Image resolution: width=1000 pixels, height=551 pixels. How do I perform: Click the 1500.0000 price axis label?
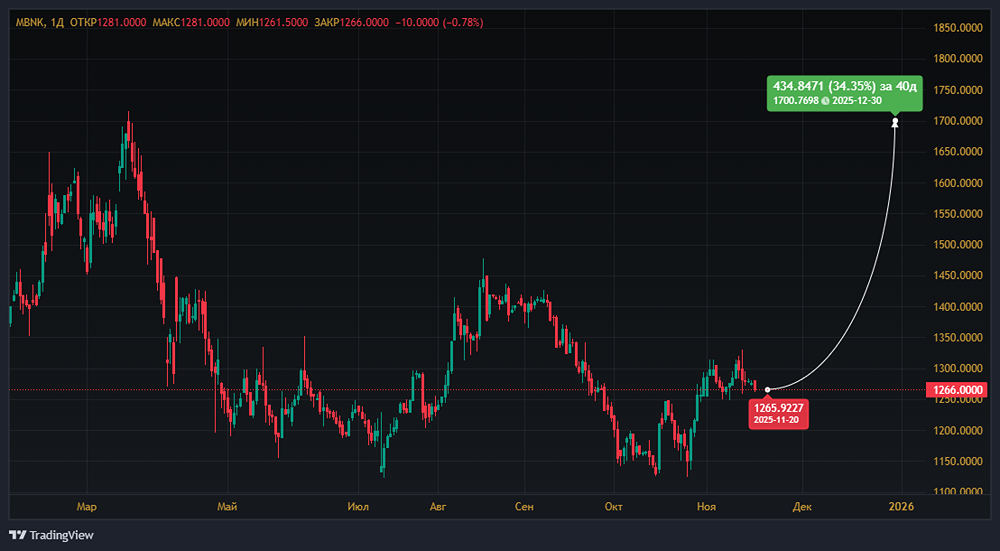click(x=956, y=245)
